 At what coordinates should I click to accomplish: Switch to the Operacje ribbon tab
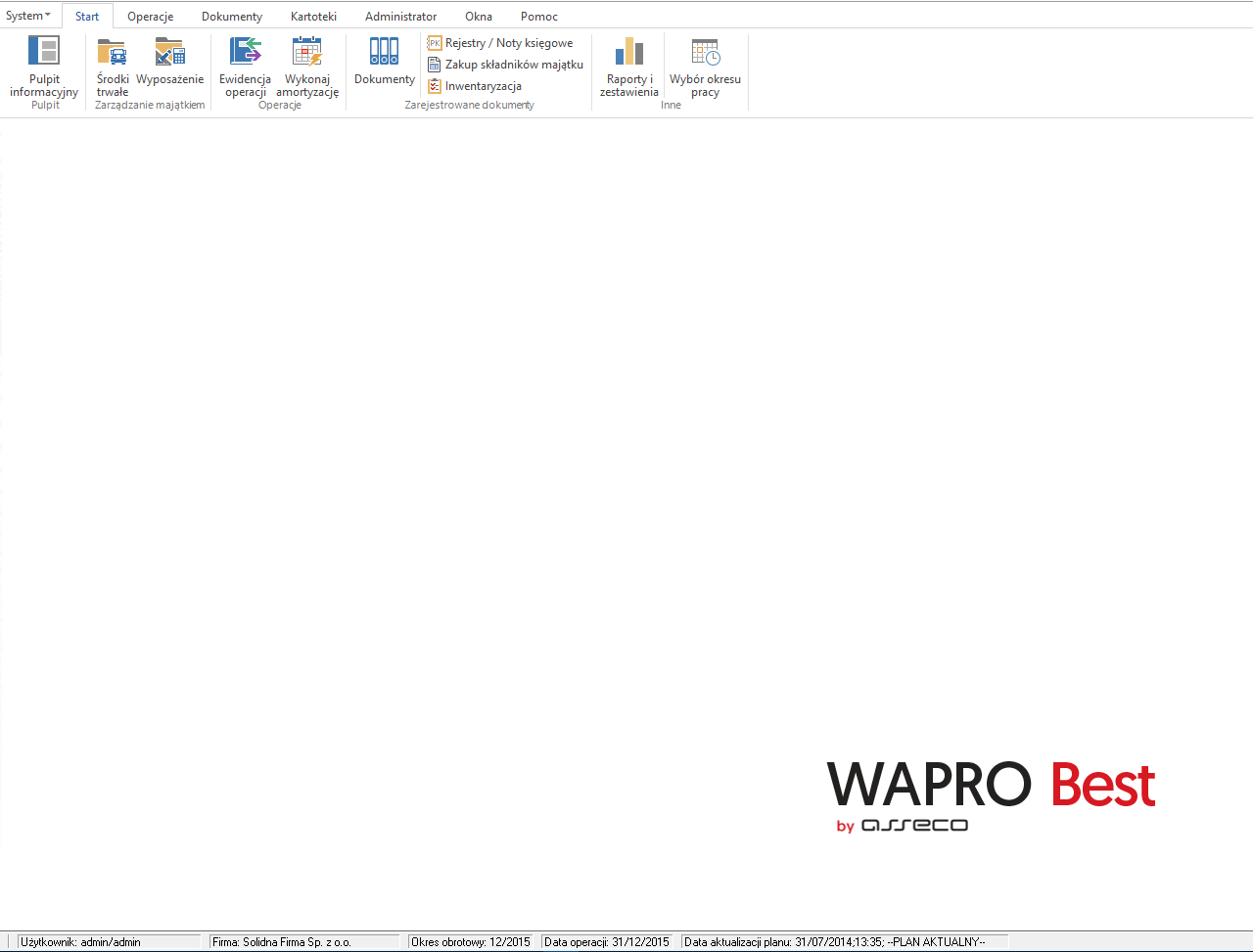150,16
